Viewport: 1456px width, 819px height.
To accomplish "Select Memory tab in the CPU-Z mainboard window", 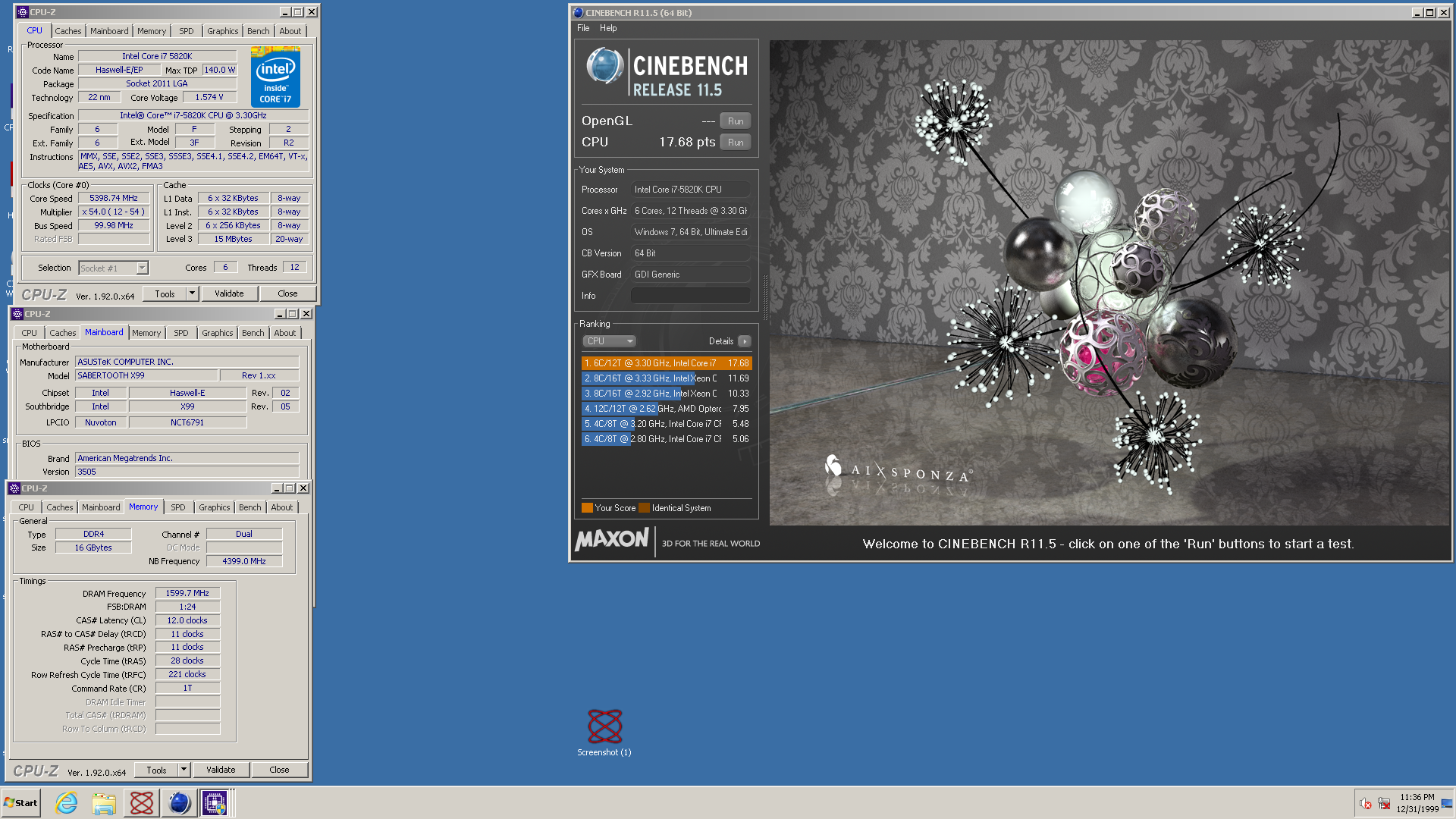I will (x=146, y=333).
